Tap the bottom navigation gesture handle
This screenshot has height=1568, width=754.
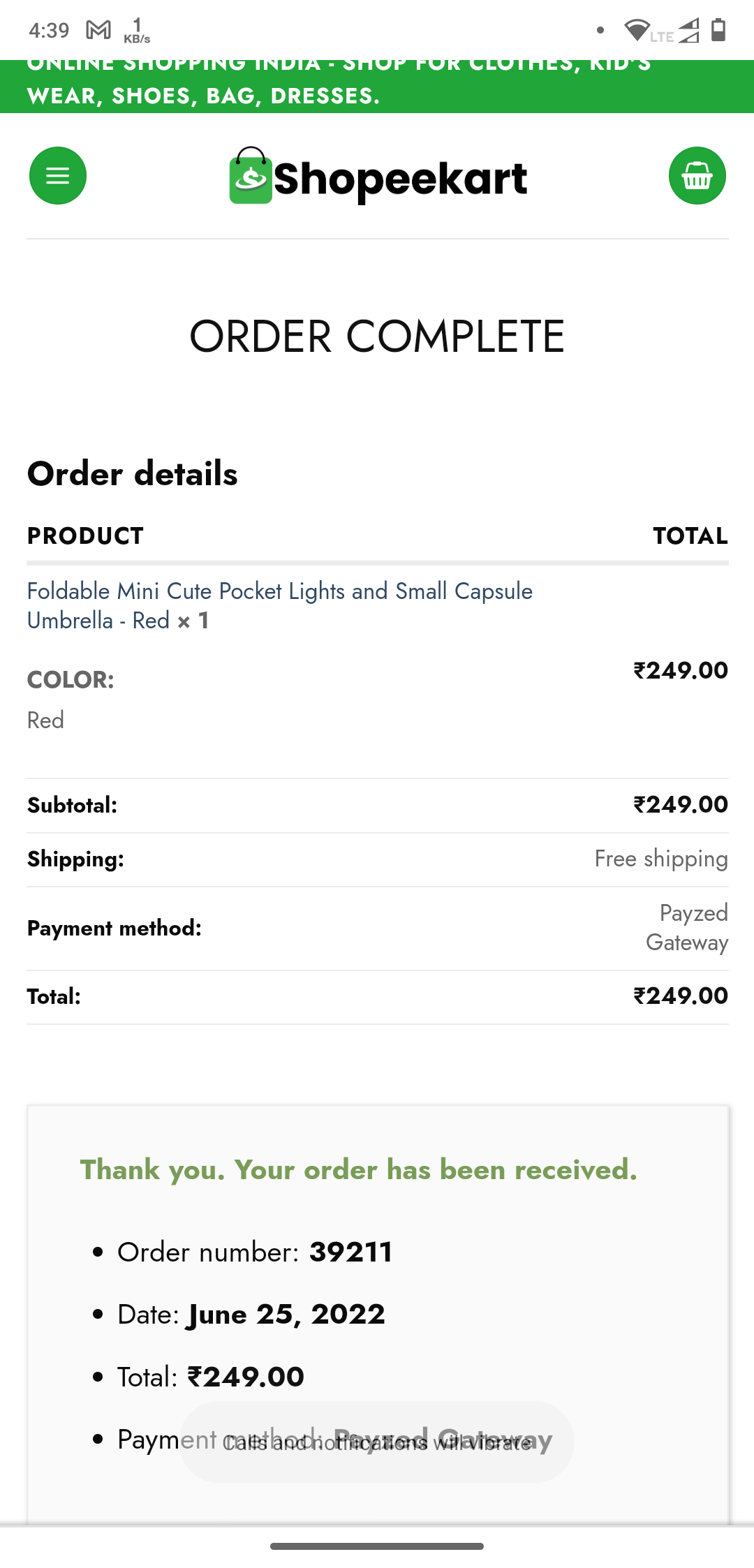pyautogui.click(x=377, y=1546)
